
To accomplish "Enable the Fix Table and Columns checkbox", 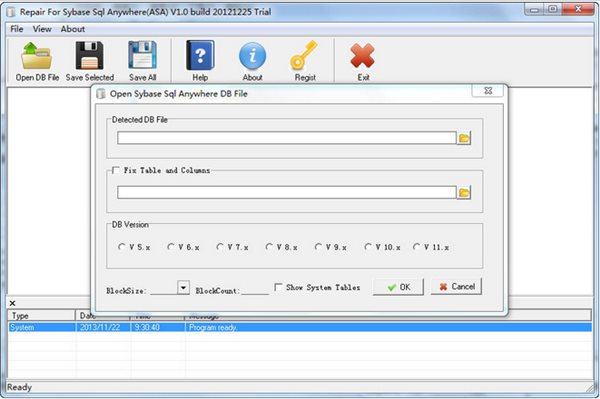I will point(116,170).
